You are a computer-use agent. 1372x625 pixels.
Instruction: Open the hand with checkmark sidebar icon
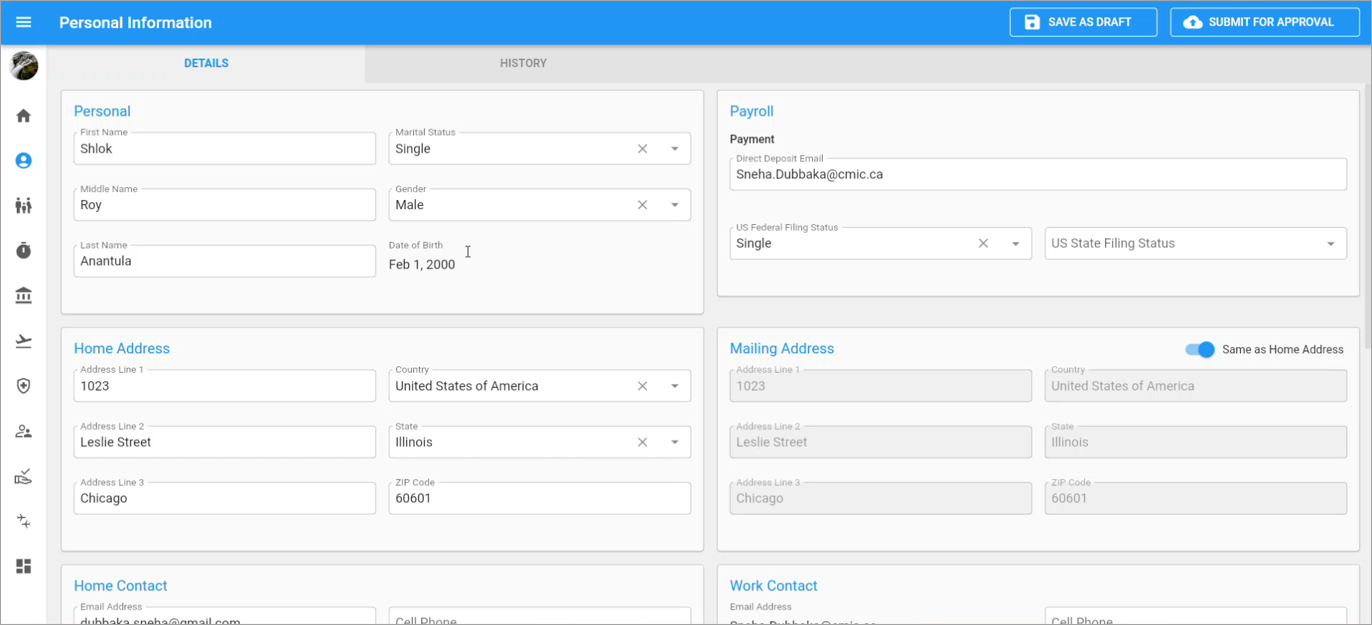(x=24, y=477)
